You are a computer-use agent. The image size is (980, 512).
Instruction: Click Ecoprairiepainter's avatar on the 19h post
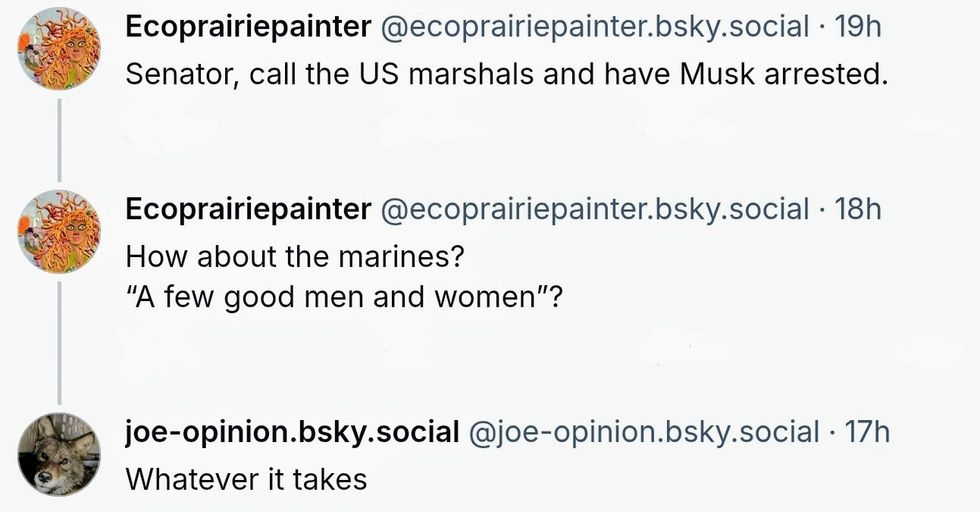coord(59,49)
